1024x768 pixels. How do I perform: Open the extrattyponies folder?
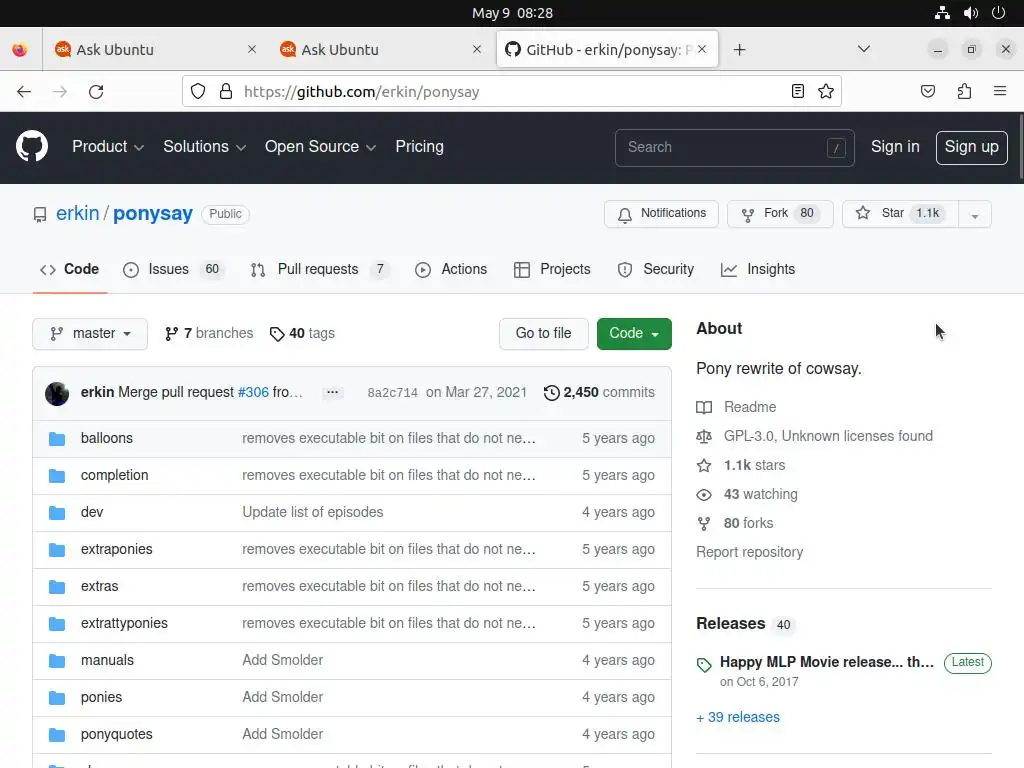click(124, 624)
